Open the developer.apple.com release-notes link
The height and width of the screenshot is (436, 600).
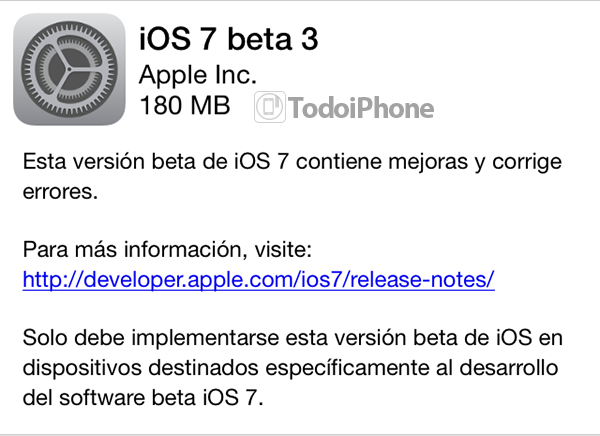259,279
